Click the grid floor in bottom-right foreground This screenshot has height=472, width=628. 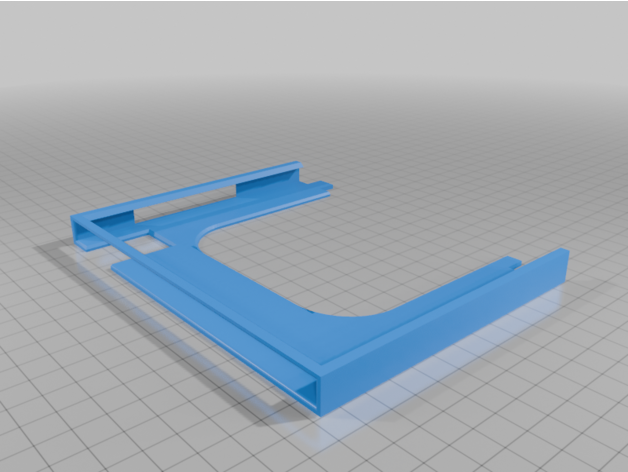(540, 420)
